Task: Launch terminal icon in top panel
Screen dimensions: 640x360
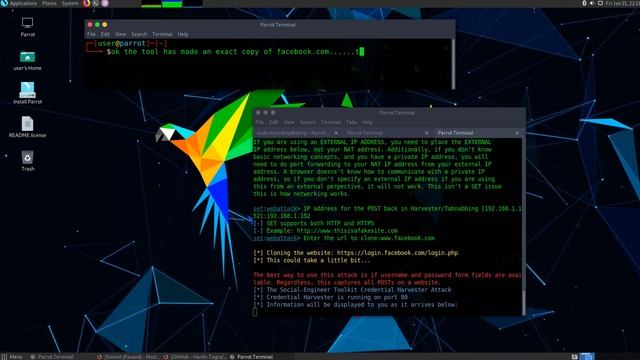Action: click(96, 3)
